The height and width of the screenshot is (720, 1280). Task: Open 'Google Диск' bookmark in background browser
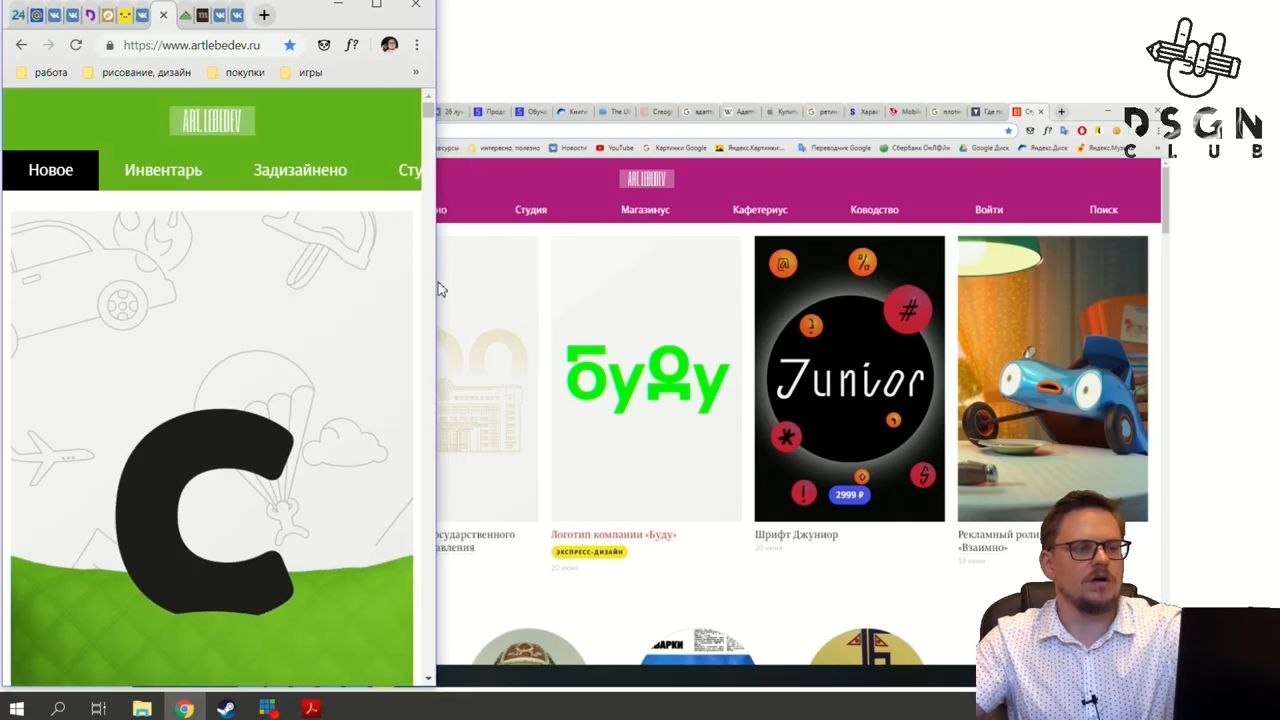point(985,148)
